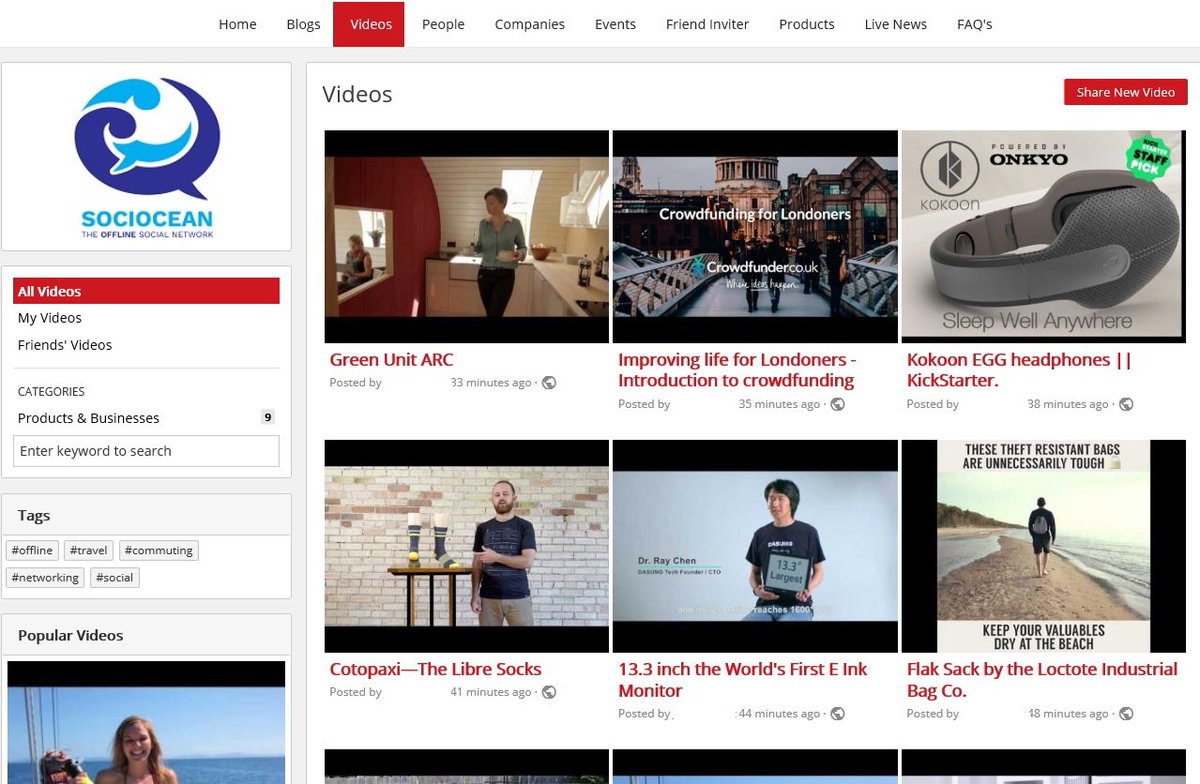Click the Products & Businesses count badge 9
Image resolution: width=1200 pixels, height=784 pixels.
click(267, 417)
